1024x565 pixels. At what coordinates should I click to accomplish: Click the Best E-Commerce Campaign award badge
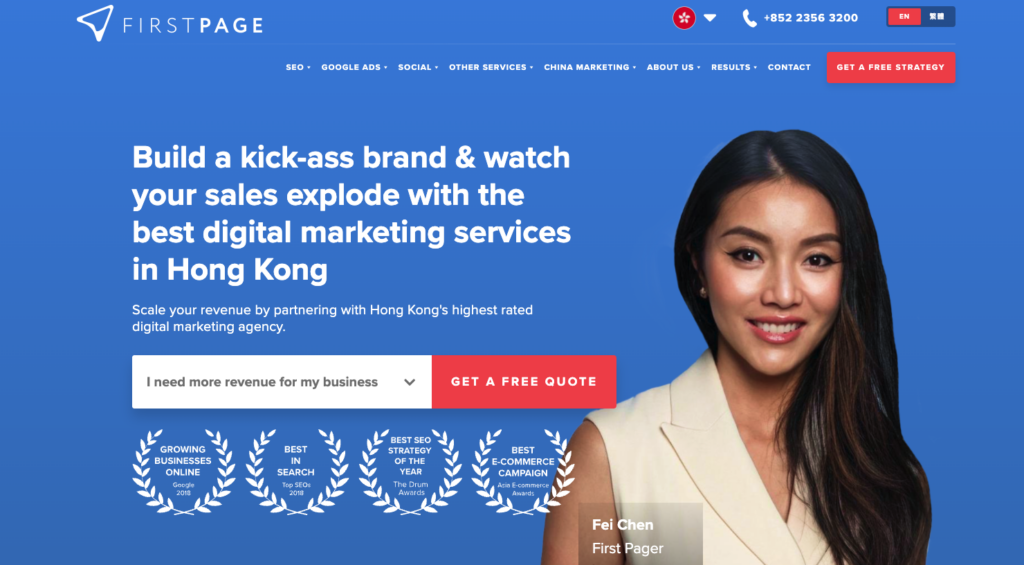[x=523, y=472]
